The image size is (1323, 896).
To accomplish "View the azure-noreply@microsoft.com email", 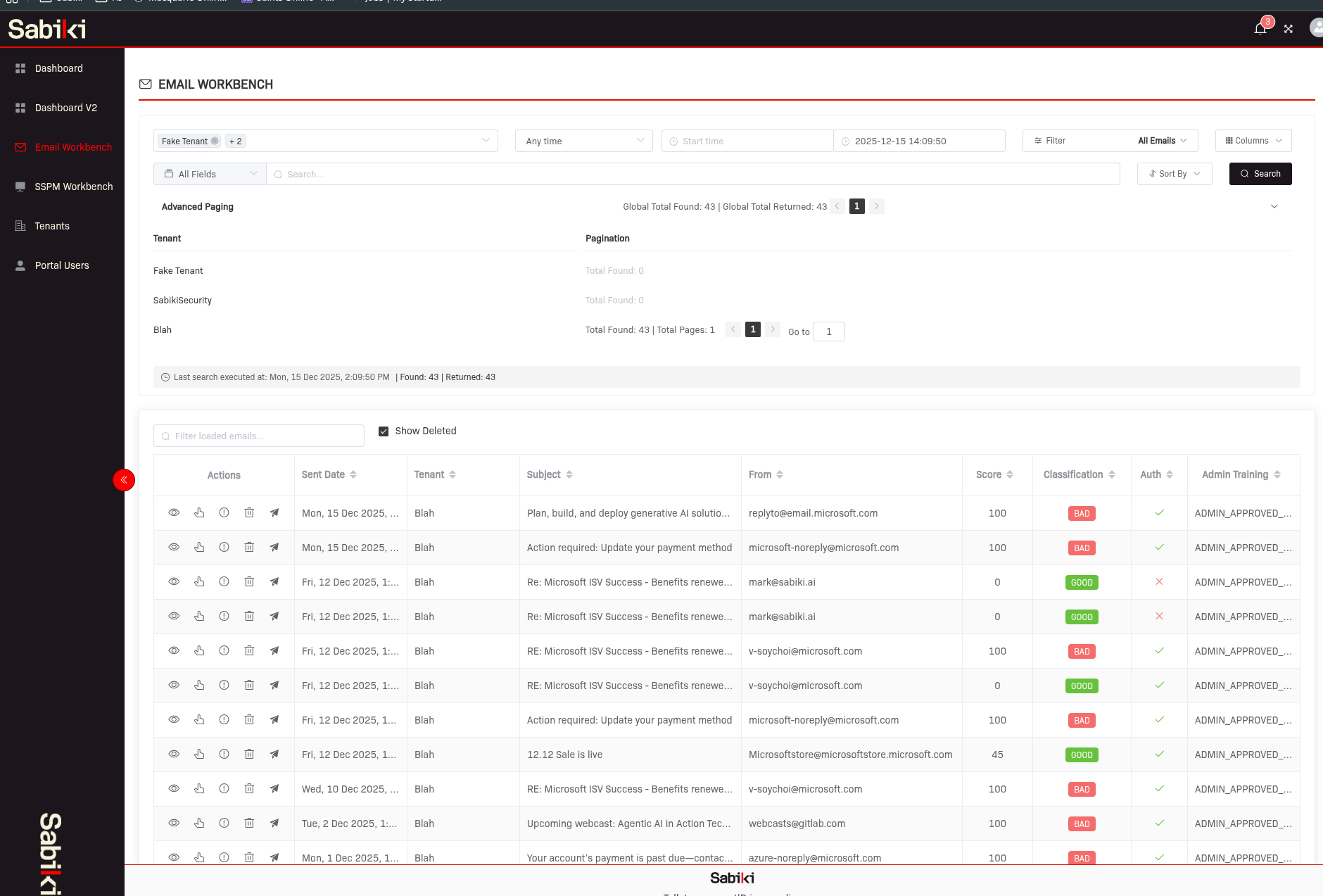I will 174,857.
